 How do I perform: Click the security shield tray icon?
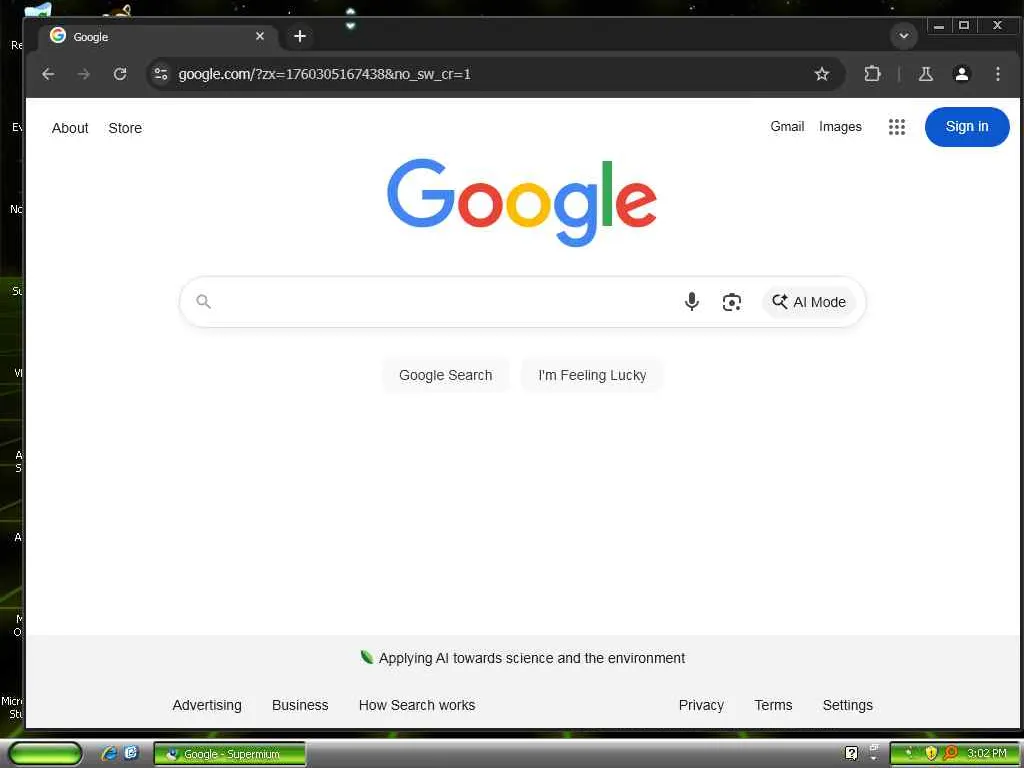931,753
